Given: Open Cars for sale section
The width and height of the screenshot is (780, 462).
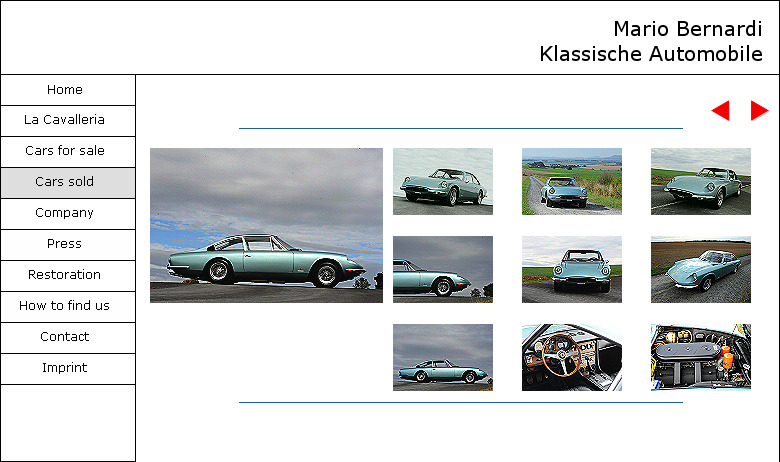Looking at the screenshot, I should (x=68, y=152).
